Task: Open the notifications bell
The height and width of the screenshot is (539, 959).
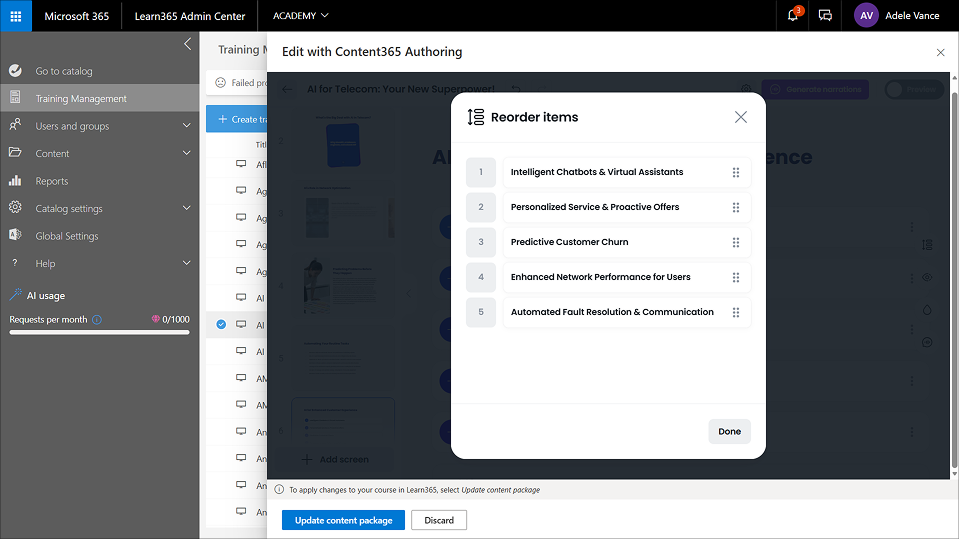Action: (x=793, y=16)
